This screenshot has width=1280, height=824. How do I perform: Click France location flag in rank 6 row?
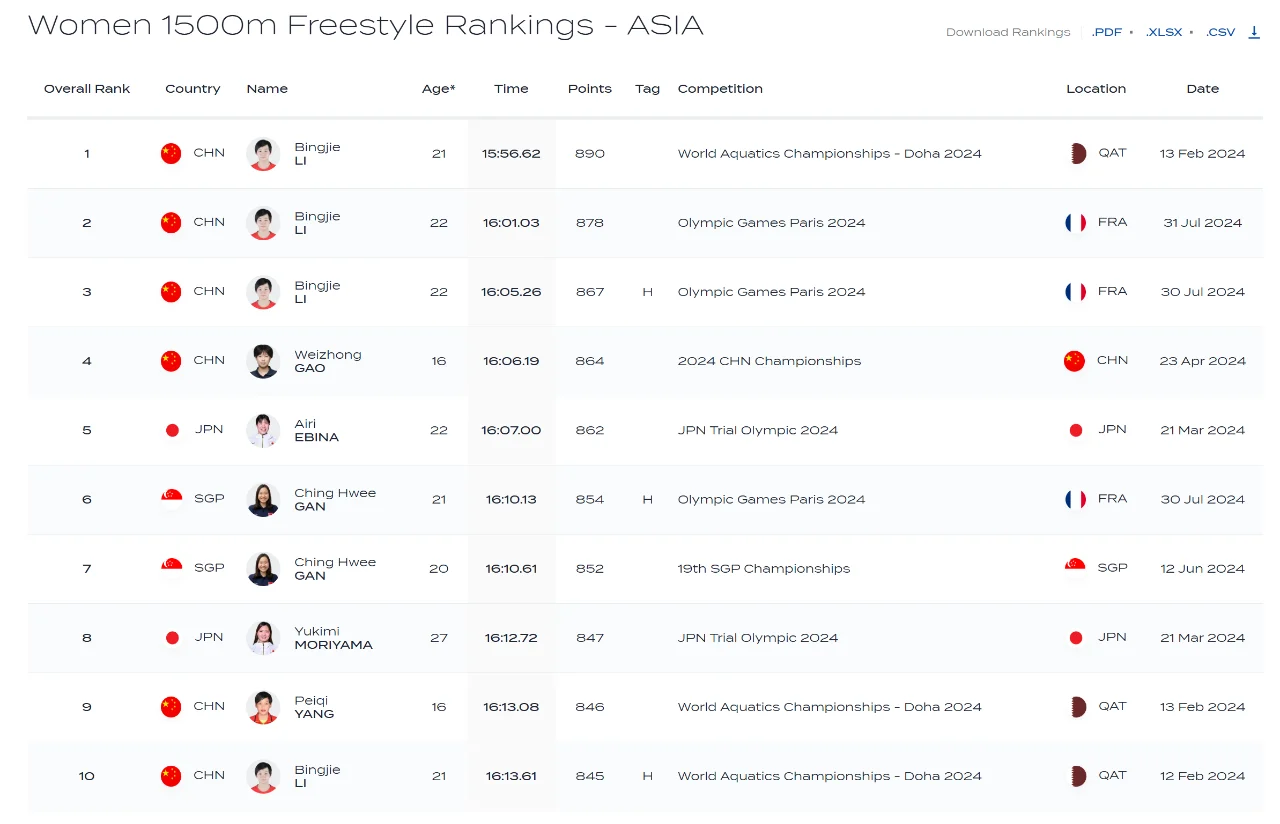[1075, 499]
